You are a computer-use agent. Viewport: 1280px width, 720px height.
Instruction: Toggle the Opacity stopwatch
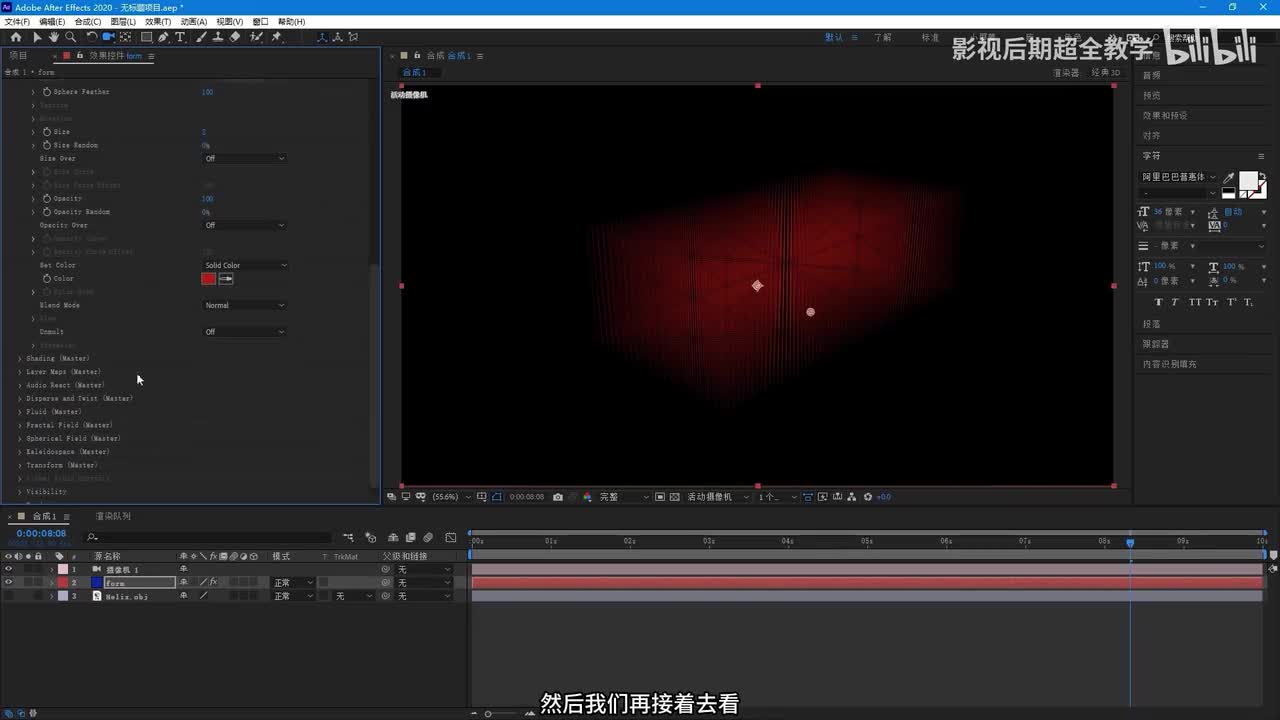tap(46, 198)
